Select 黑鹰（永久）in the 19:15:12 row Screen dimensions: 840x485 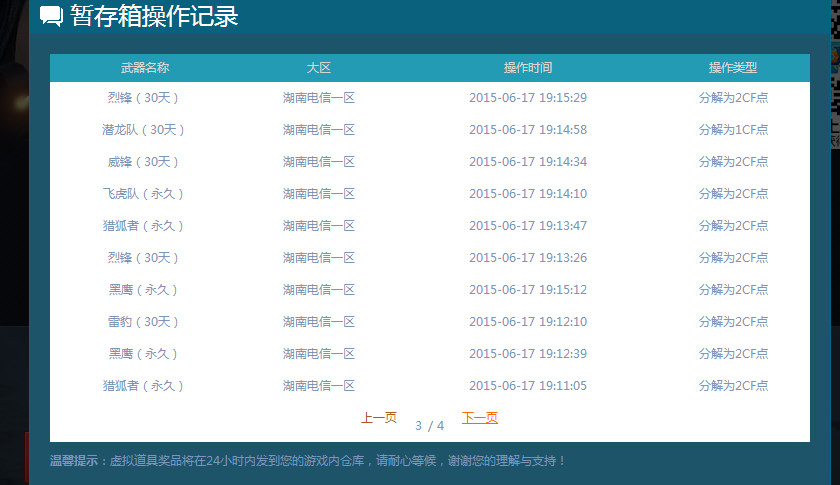(143, 290)
